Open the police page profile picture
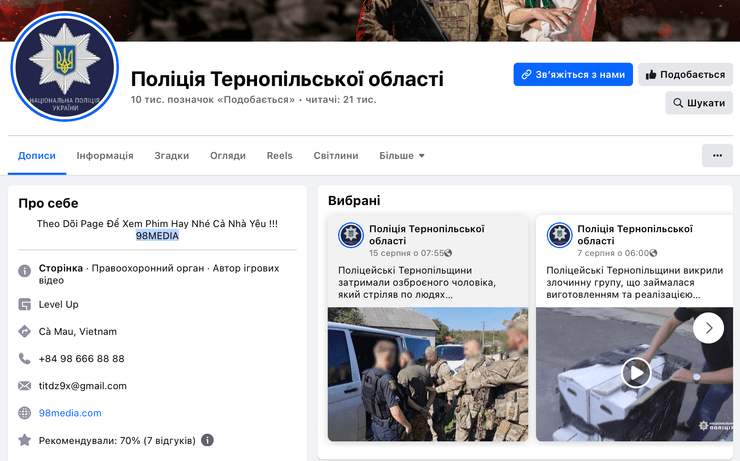The width and height of the screenshot is (740, 461). [x=64, y=67]
